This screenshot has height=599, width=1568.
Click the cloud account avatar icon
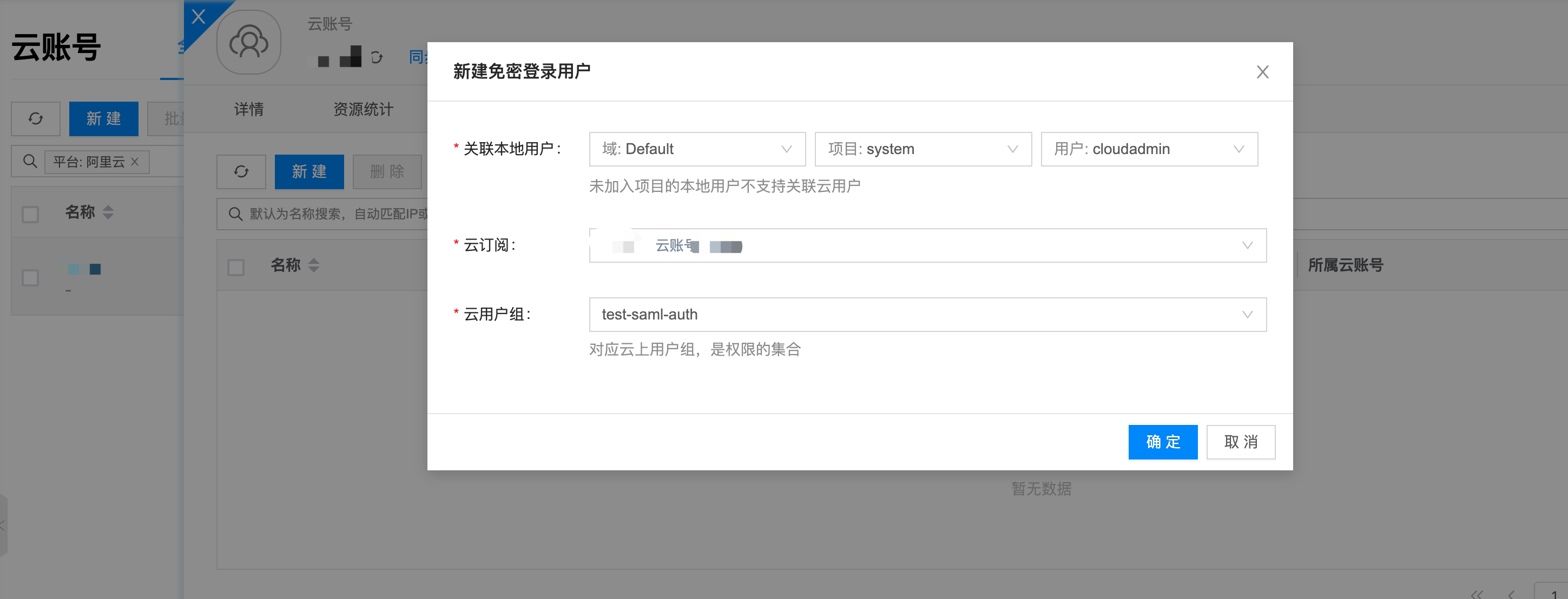click(x=248, y=43)
